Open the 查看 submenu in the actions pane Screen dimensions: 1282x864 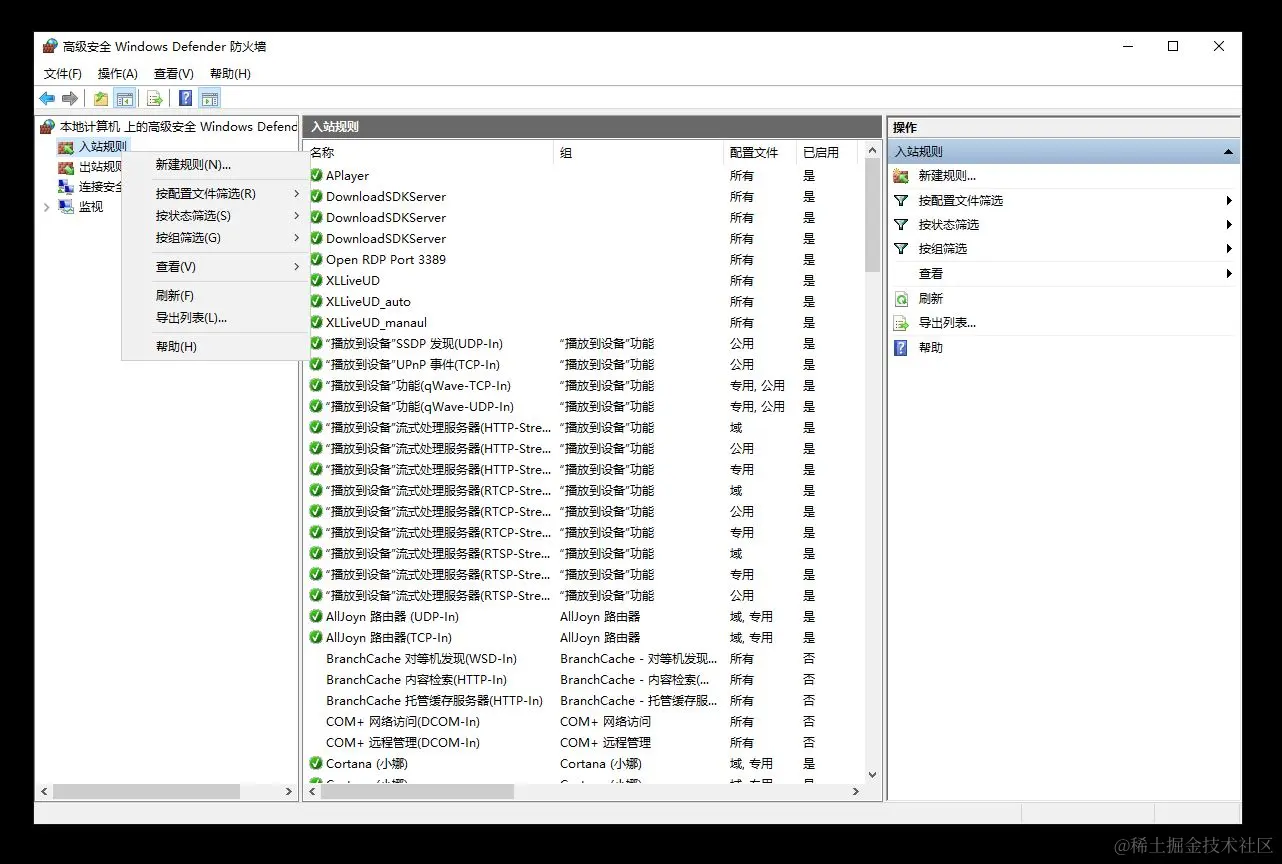1229,273
